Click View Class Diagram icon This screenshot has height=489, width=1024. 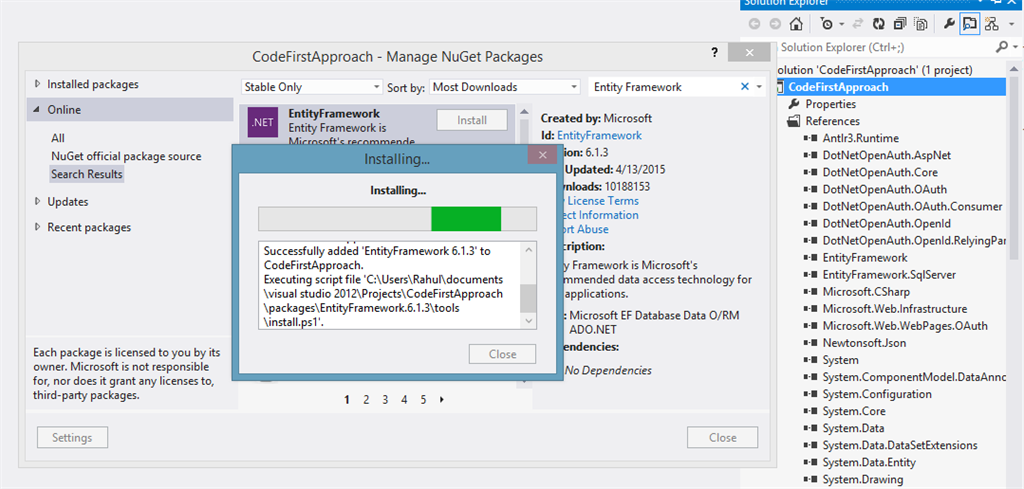coord(991,24)
